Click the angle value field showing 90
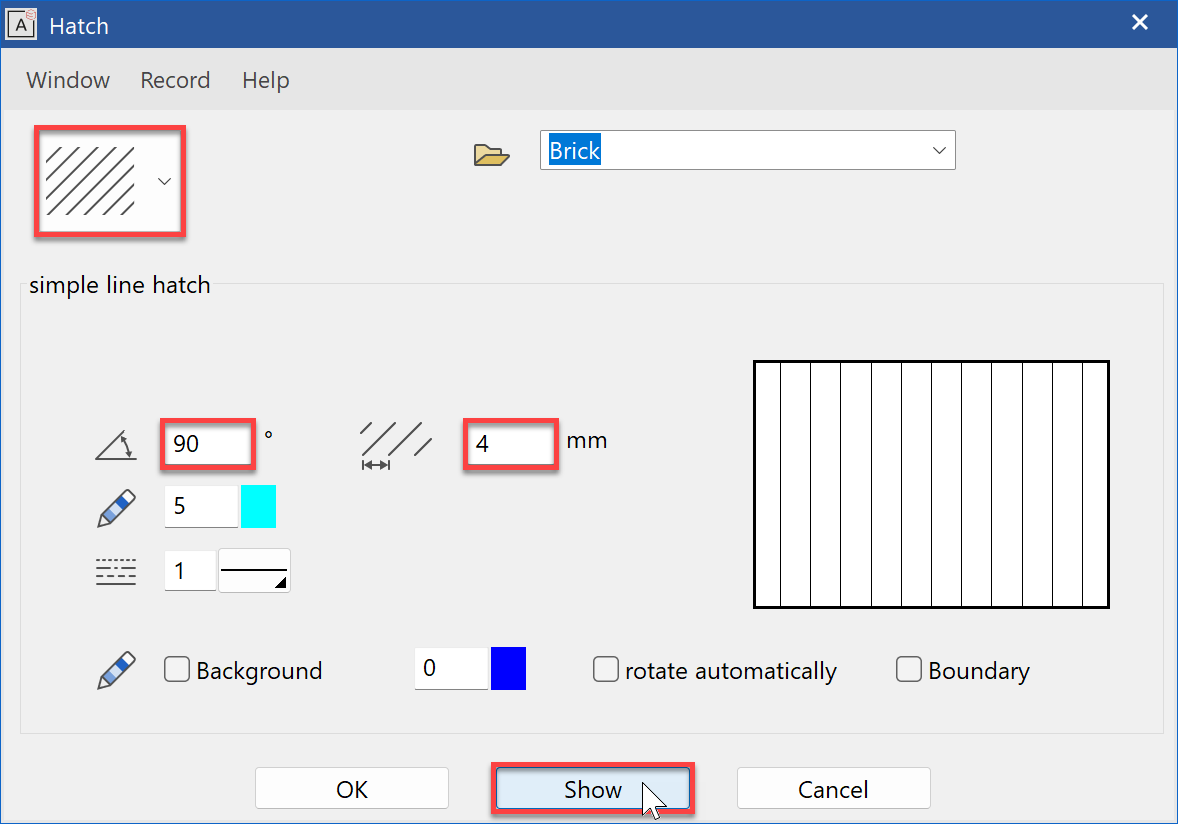 (207, 444)
